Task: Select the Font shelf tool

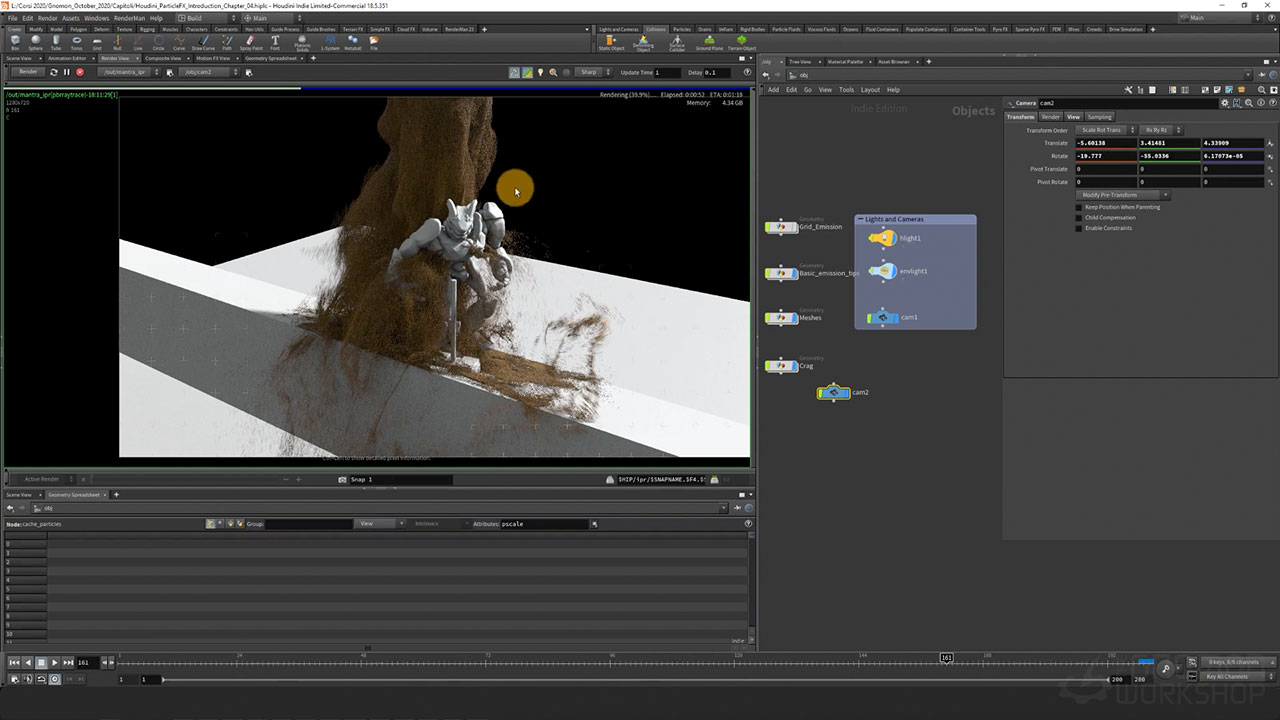Action: pos(275,42)
